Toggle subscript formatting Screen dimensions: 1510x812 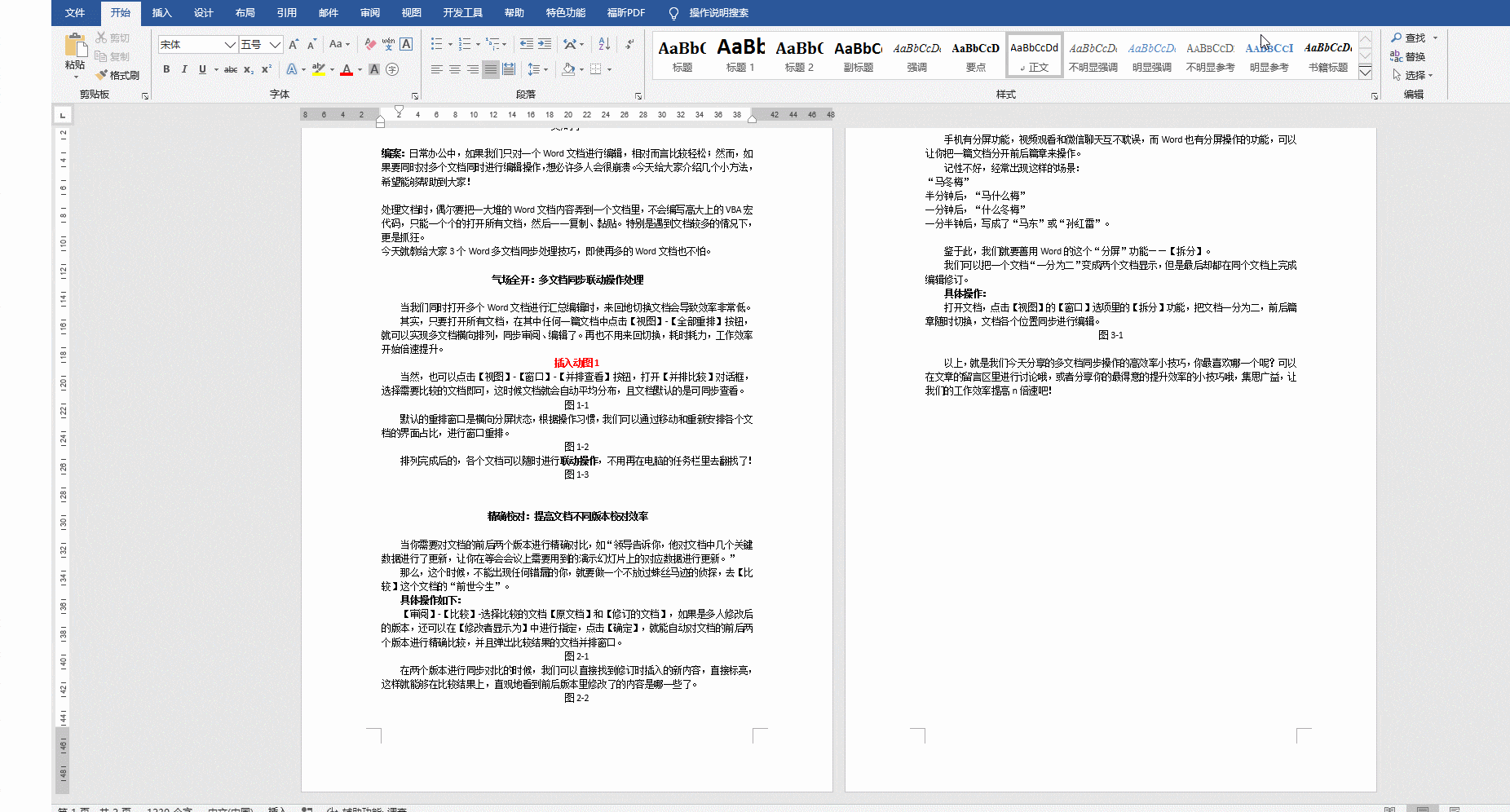(x=249, y=69)
